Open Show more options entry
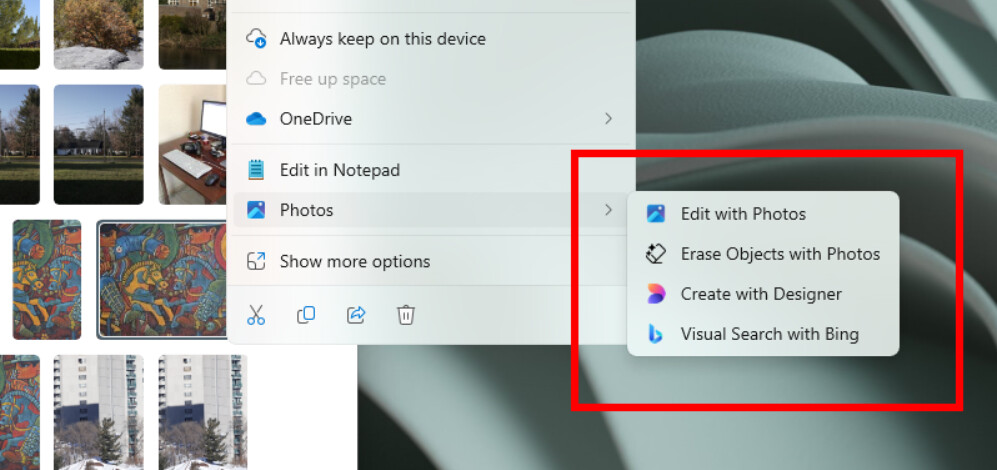997x470 pixels. coord(431,261)
